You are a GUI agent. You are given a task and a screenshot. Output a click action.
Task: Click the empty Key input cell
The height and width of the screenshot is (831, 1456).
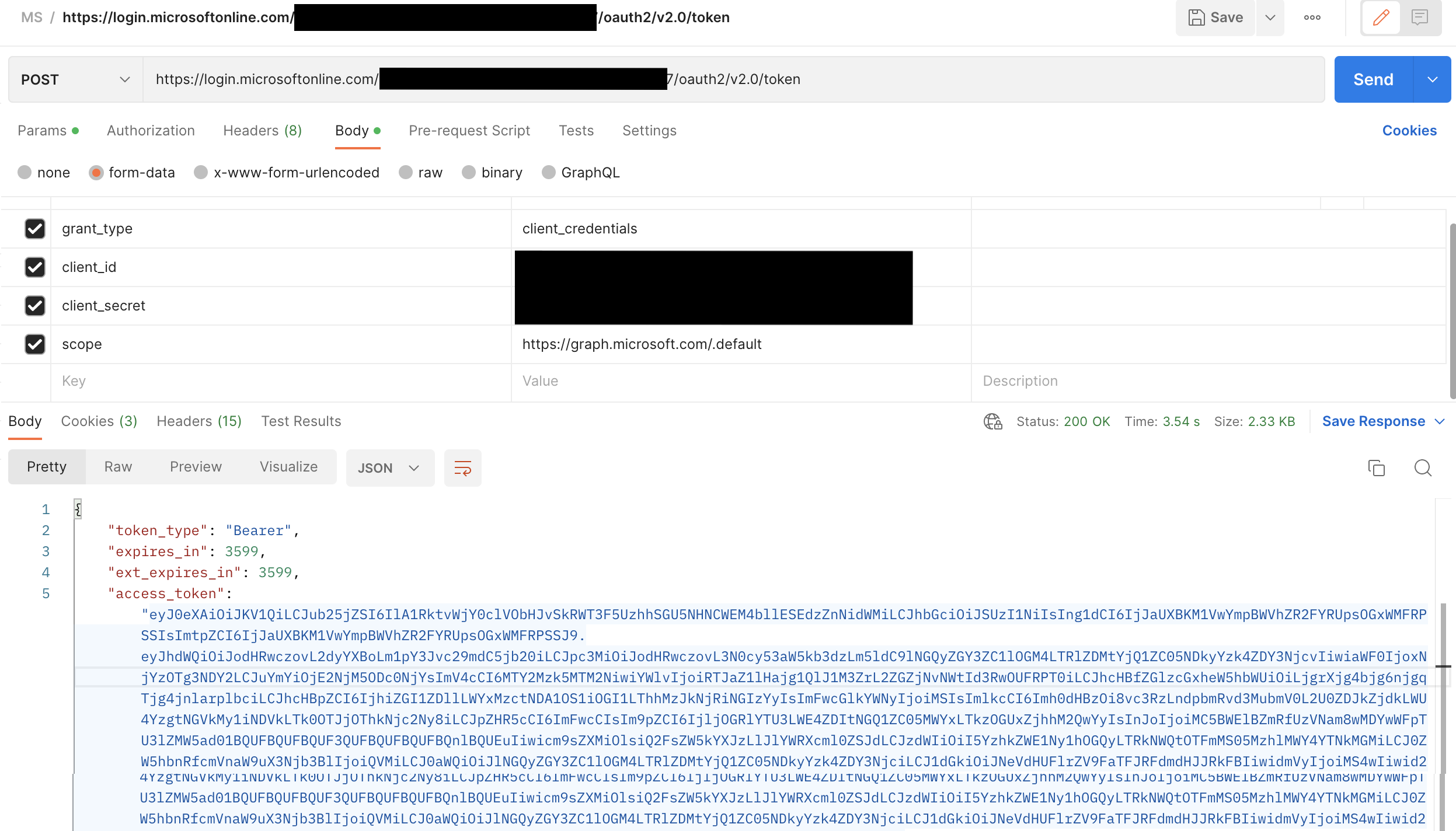click(x=281, y=381)
